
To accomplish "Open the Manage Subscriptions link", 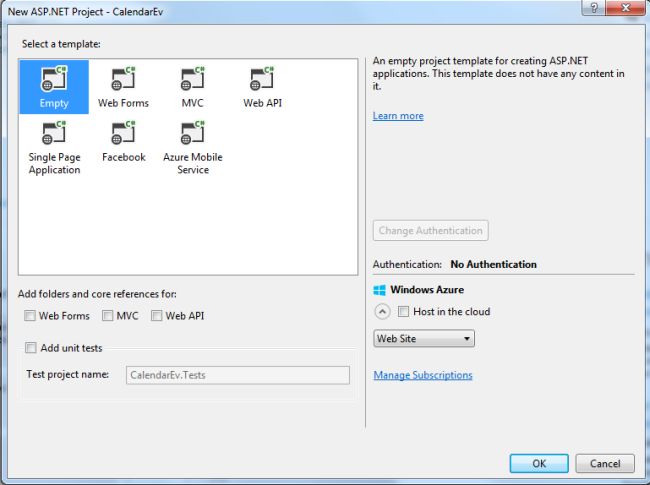I will [423, 375].
